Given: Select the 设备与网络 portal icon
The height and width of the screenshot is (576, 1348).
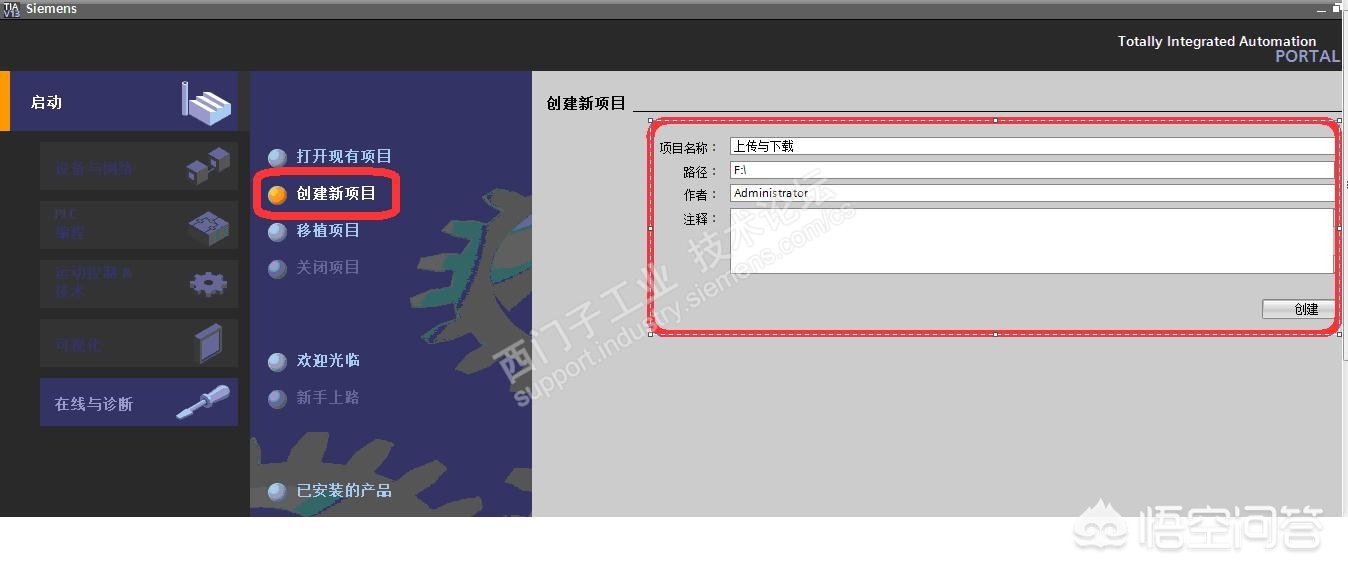Looking at the screenshot, I should pos(207,165).
